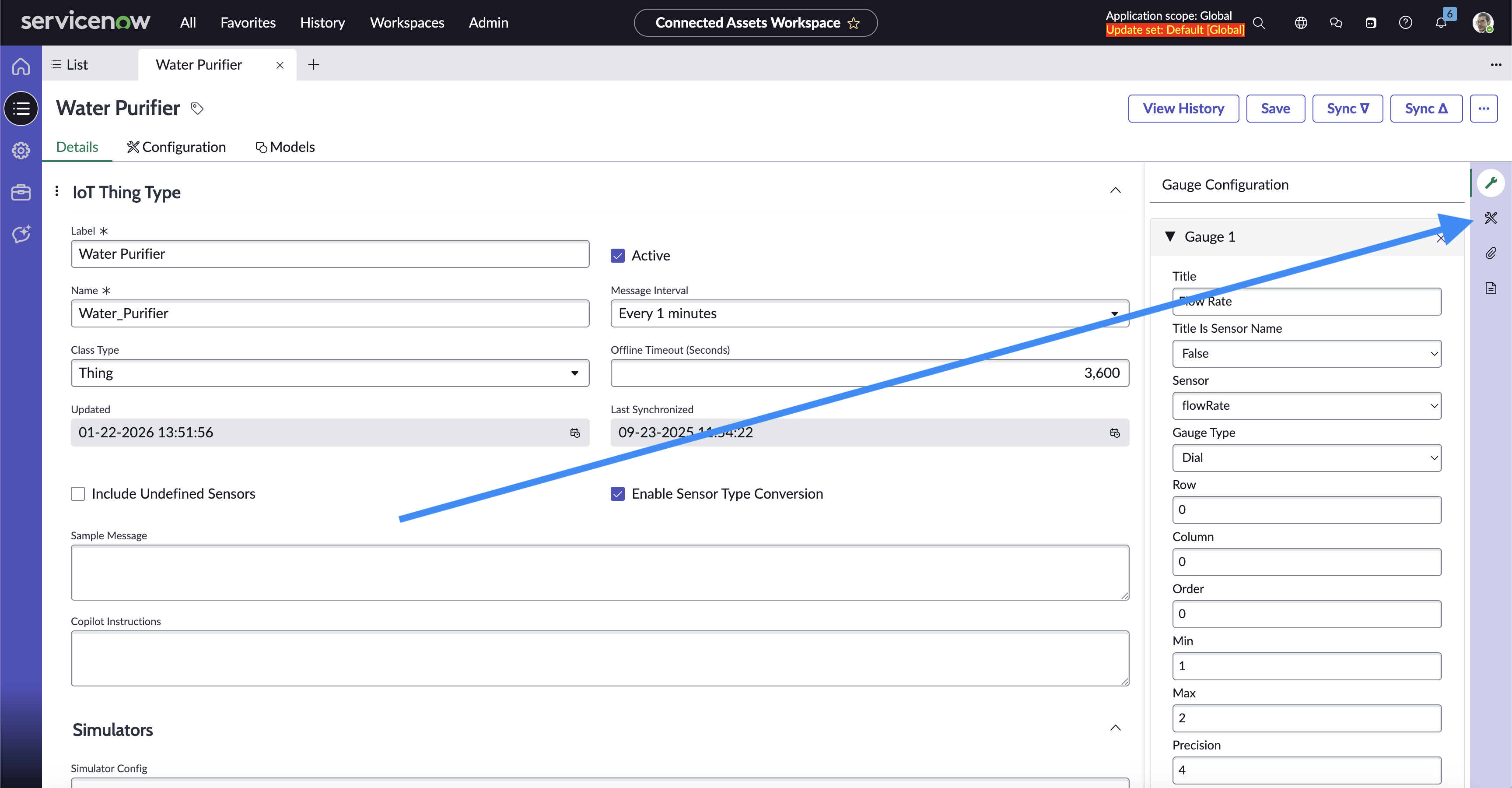The image size is (1512, 788).
Task: Open the document panel icon
Action: 1491,288
